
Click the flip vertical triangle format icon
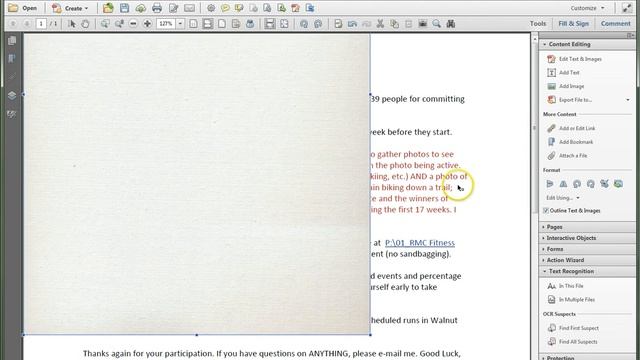pyautogui.click(x=563, y=184)
